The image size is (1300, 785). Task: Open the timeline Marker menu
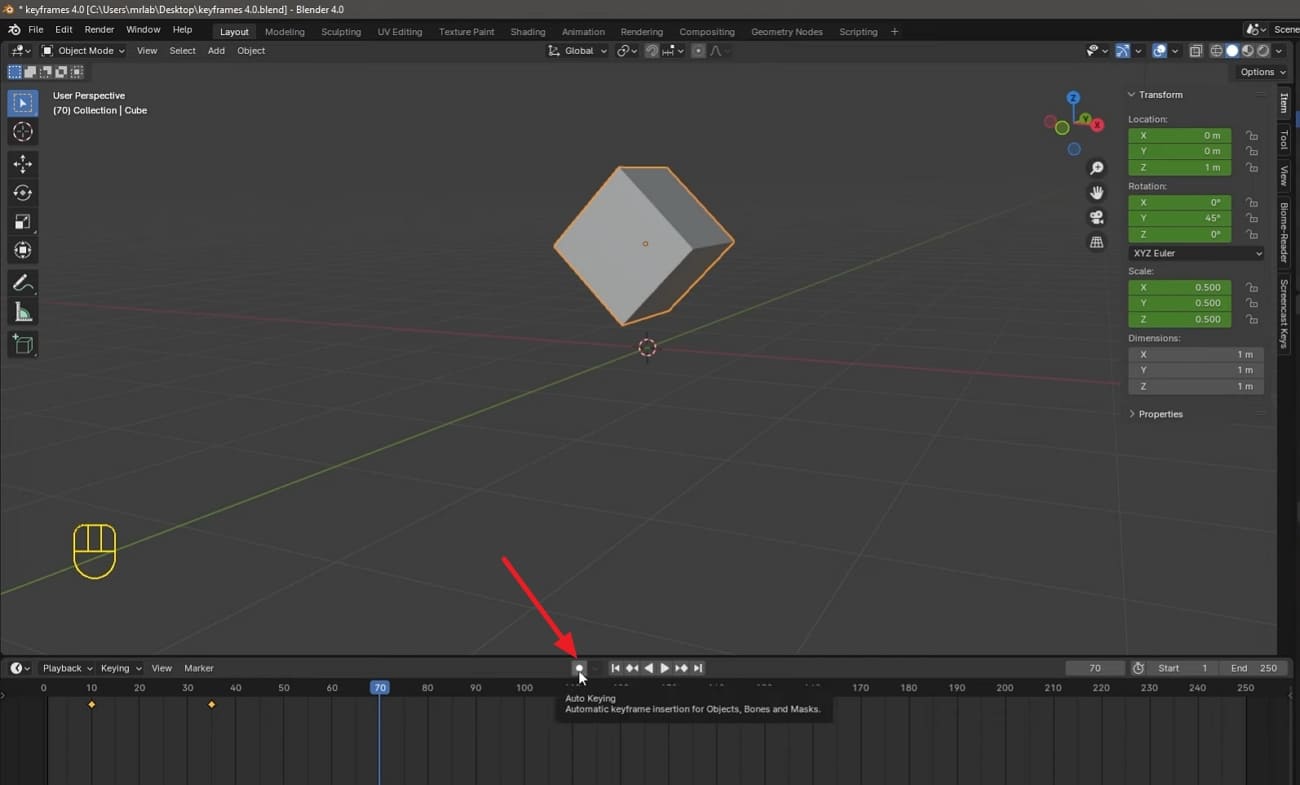point(199,668)
